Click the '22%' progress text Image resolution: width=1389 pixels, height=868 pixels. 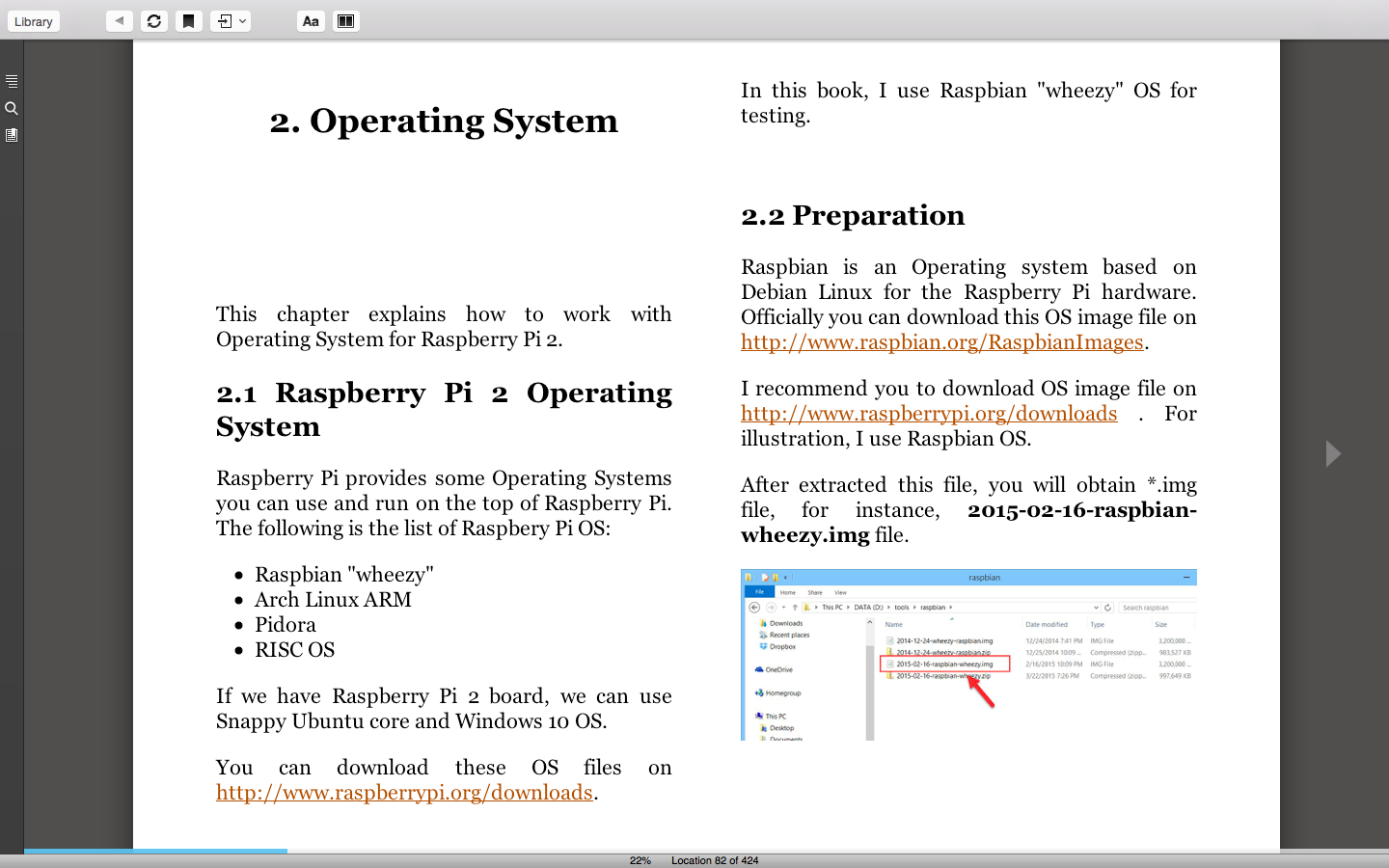tap(640, 860)
